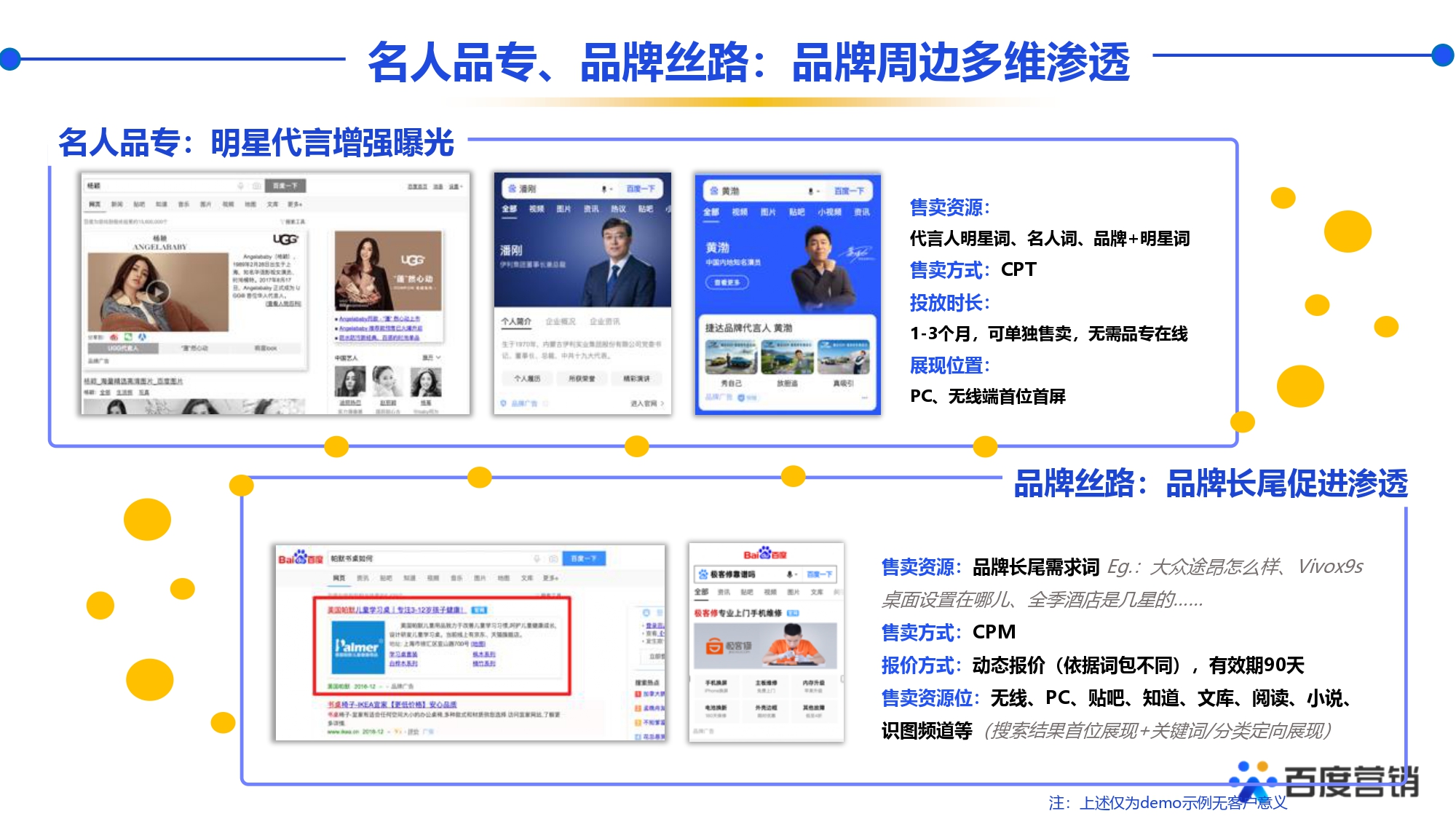
Task: Click 百度营销 logo at bottom right
Action: [1324, 783]
